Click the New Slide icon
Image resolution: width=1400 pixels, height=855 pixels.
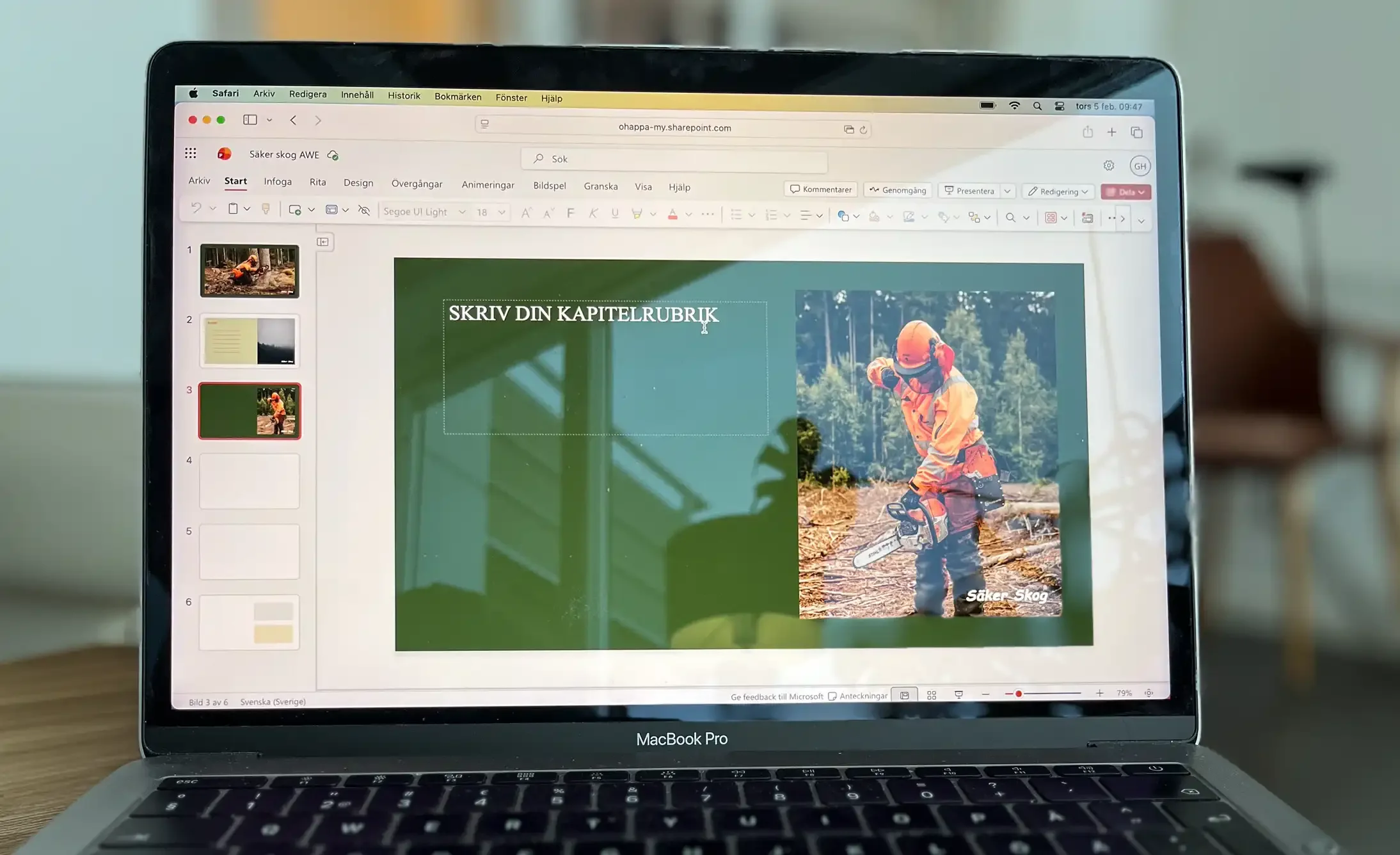294,210
